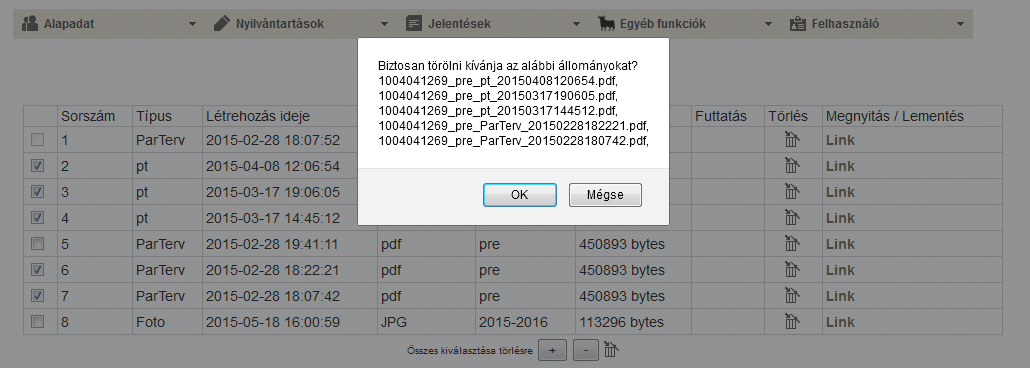Screen dimensions: 1030x368
Task: Click the trash icon in row 1
Action: pos(792,140)
